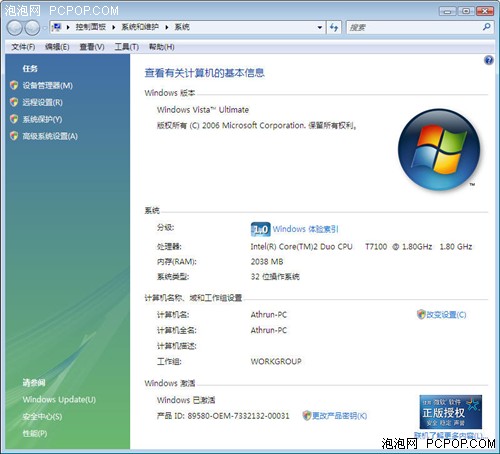This screenshot has width=500, height=454.
Task: Click the Athrun-PC value beside 计算机全名
Action: pyautogui.click(x=269, y=330)
